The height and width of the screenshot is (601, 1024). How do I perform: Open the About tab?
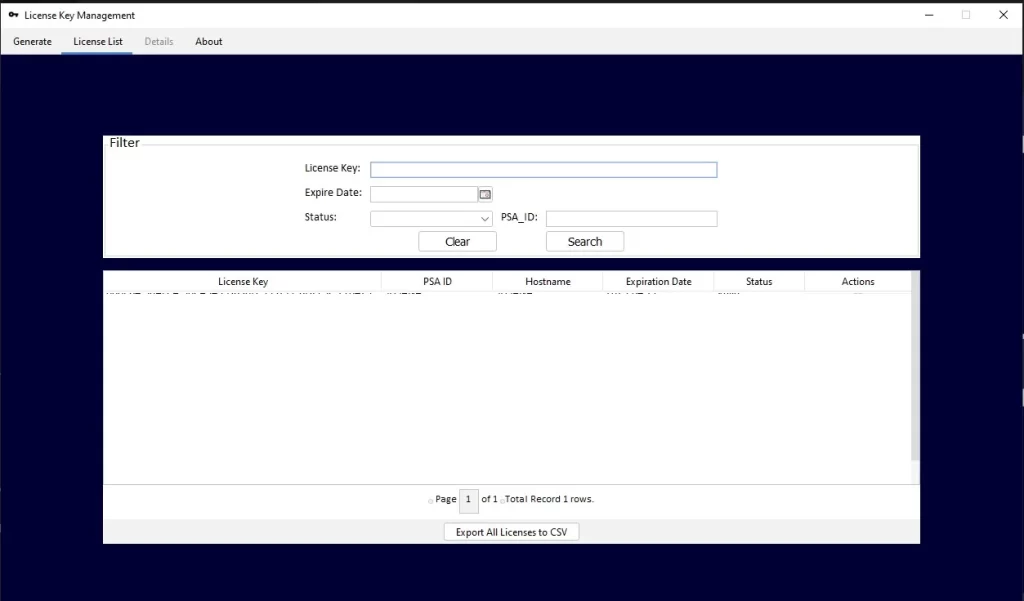pos(209,42)
